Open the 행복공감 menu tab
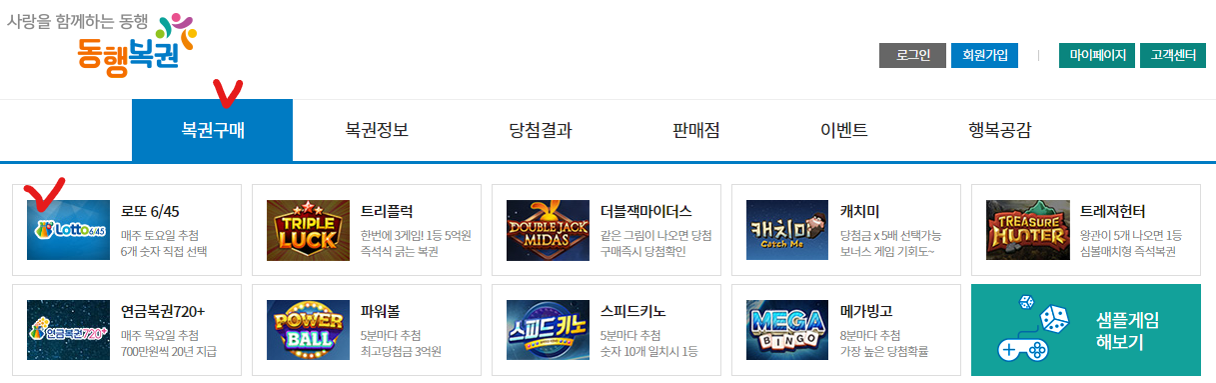Image resolution: width=1216 pixels, height=383 pixels. coord(1000,130)
